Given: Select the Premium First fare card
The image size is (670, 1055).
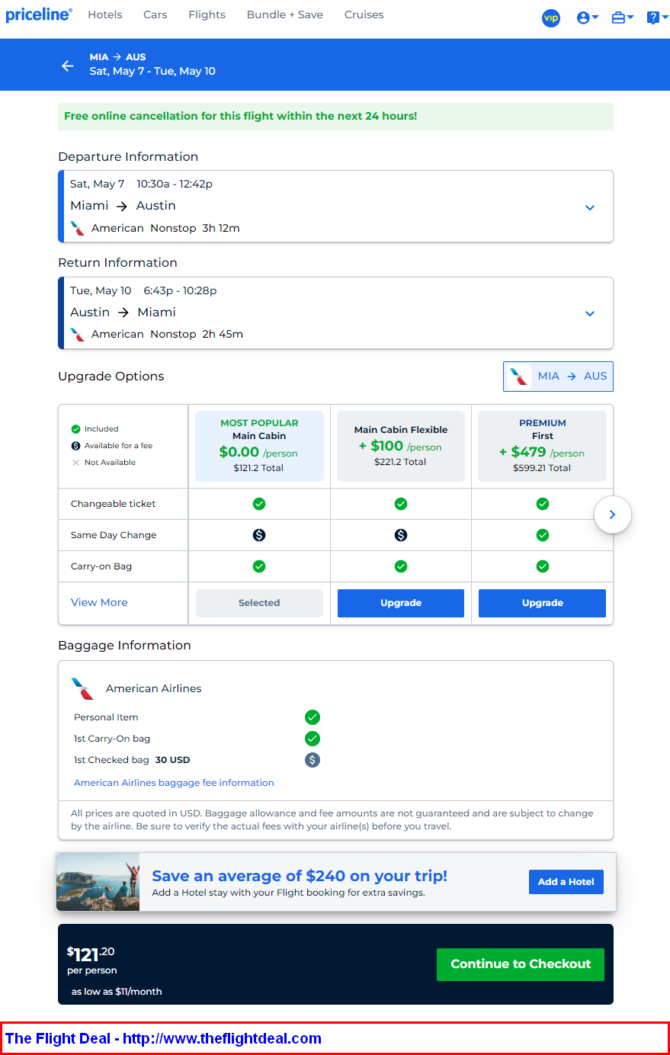Looking at the screenshot, I should (542, 446).
